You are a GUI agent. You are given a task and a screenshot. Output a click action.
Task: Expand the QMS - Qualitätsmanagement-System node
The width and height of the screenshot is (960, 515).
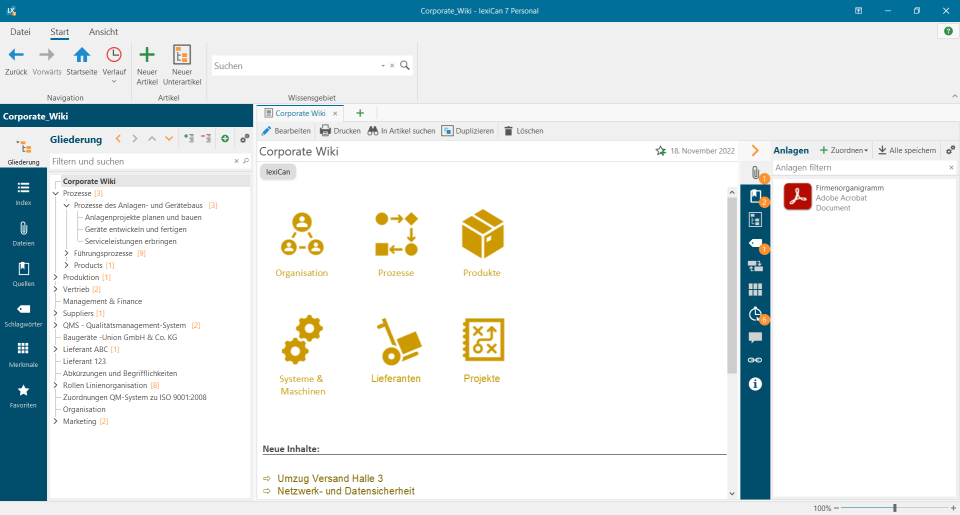[56, 325]
